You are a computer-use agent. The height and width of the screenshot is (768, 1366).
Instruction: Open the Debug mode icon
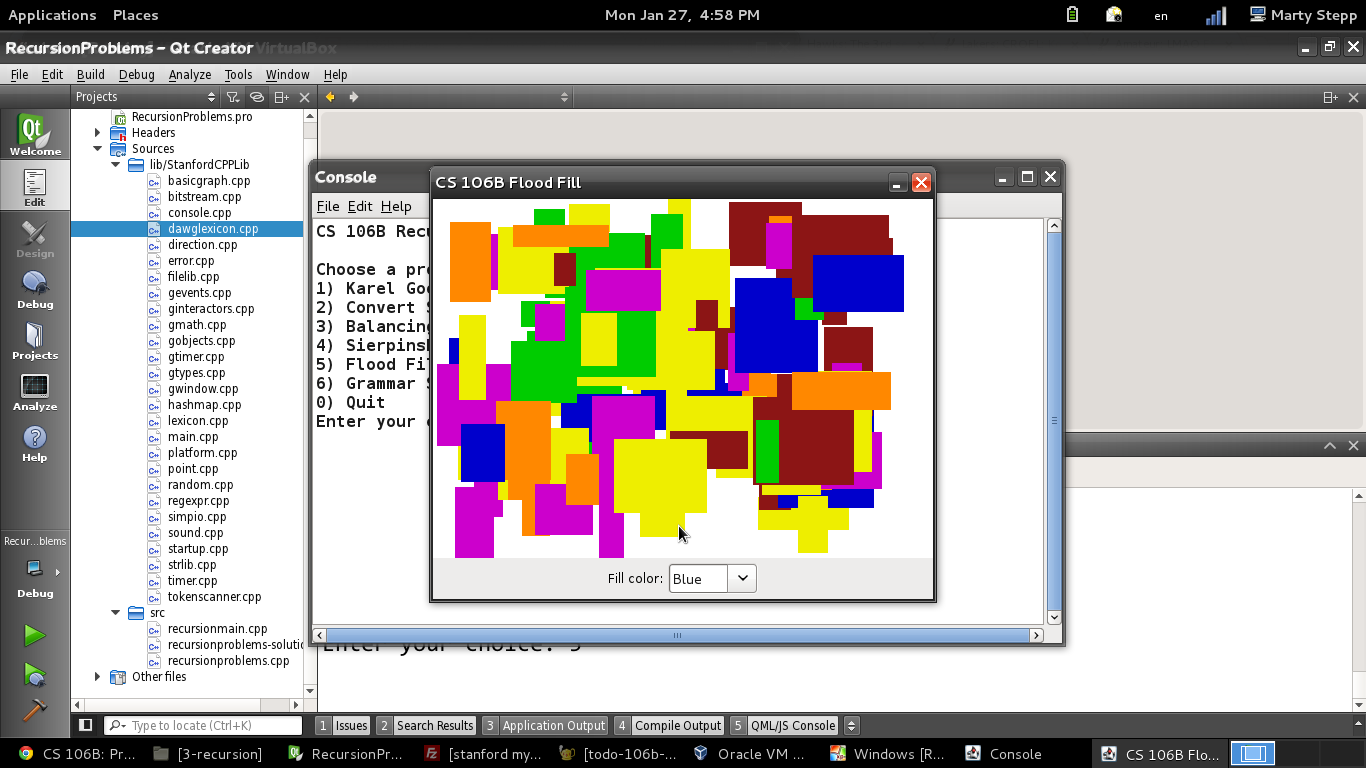(35, 290)
